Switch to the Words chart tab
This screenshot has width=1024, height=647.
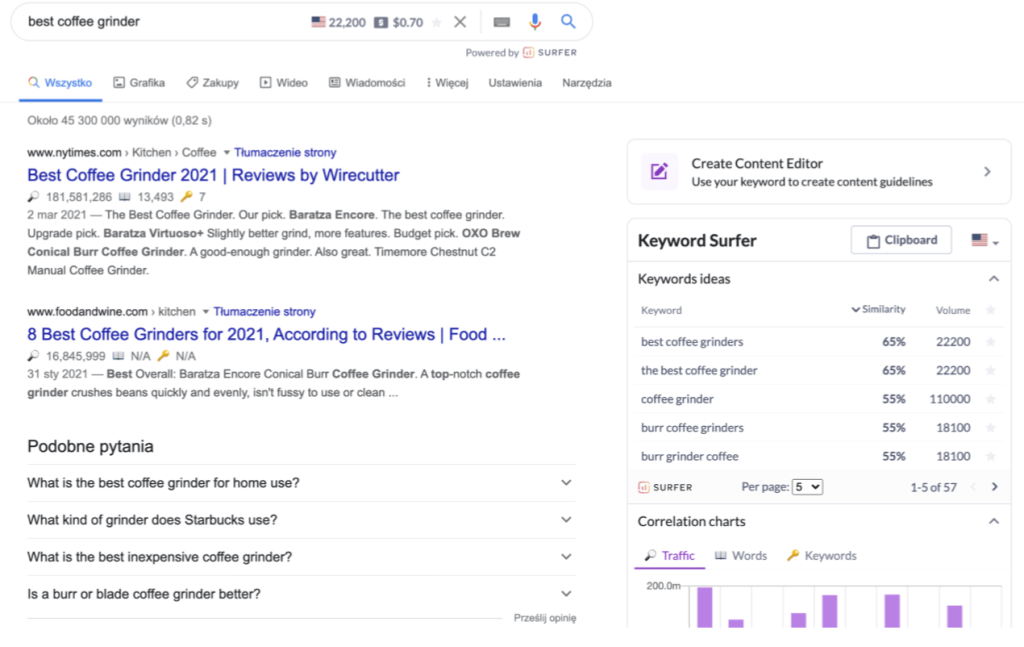[x=741, y=556]
